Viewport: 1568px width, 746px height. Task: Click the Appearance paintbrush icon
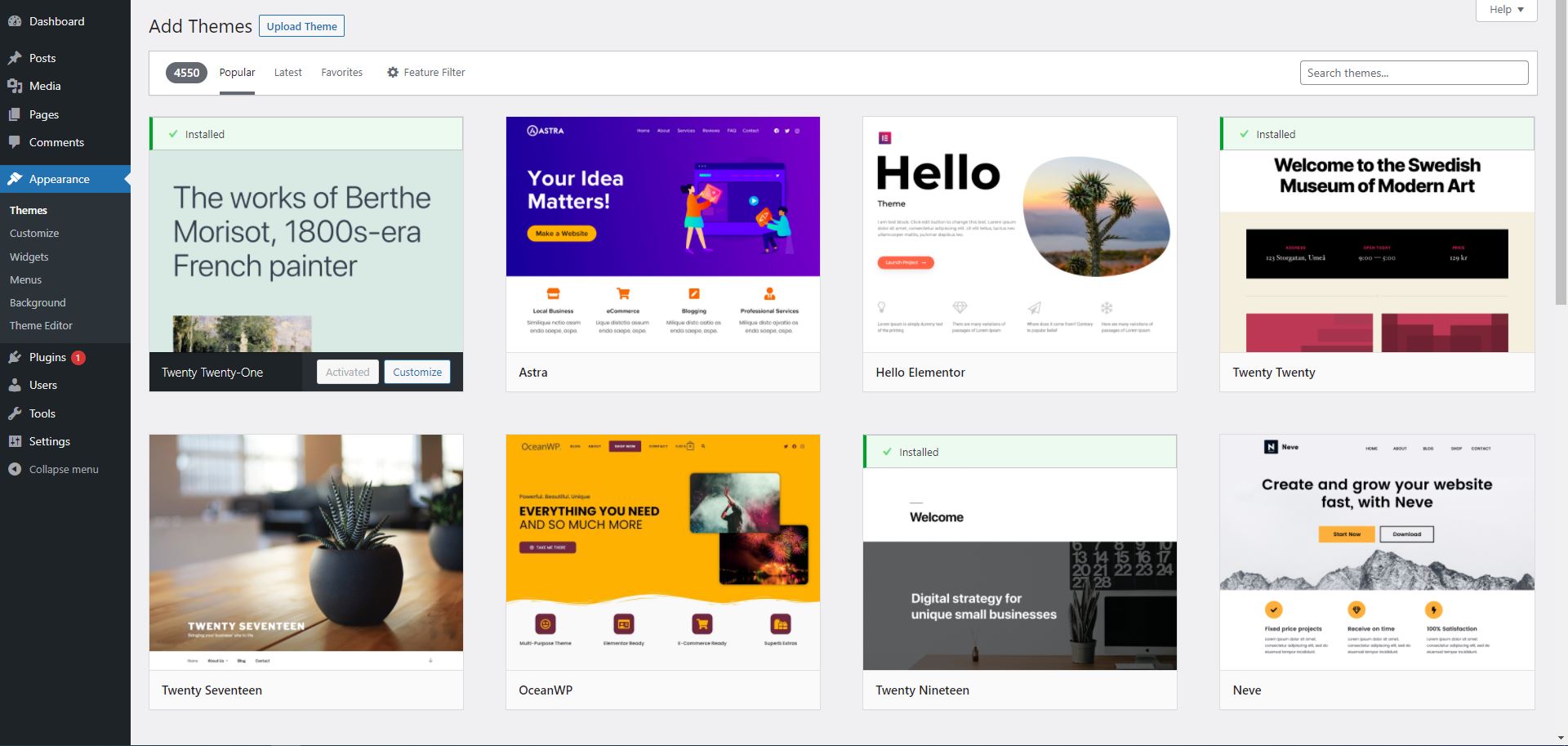pyautogui.click(x=15, y=179)
